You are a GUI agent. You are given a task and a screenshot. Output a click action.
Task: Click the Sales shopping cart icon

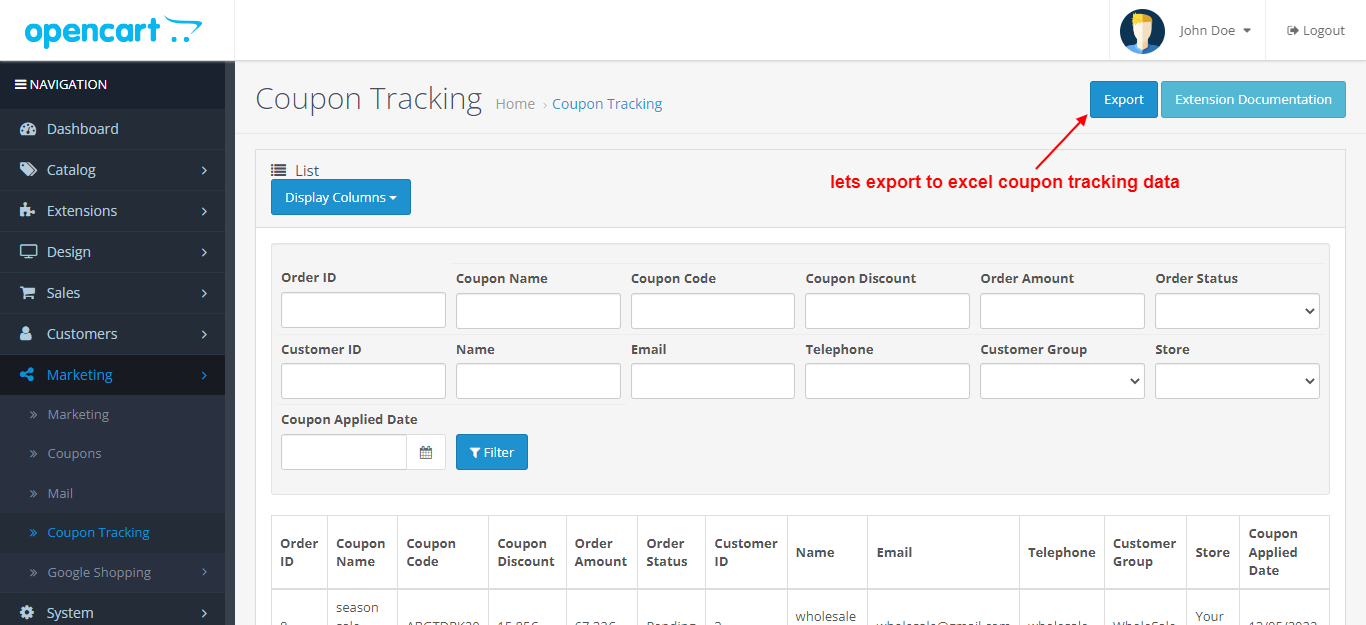tap(28, 293)
